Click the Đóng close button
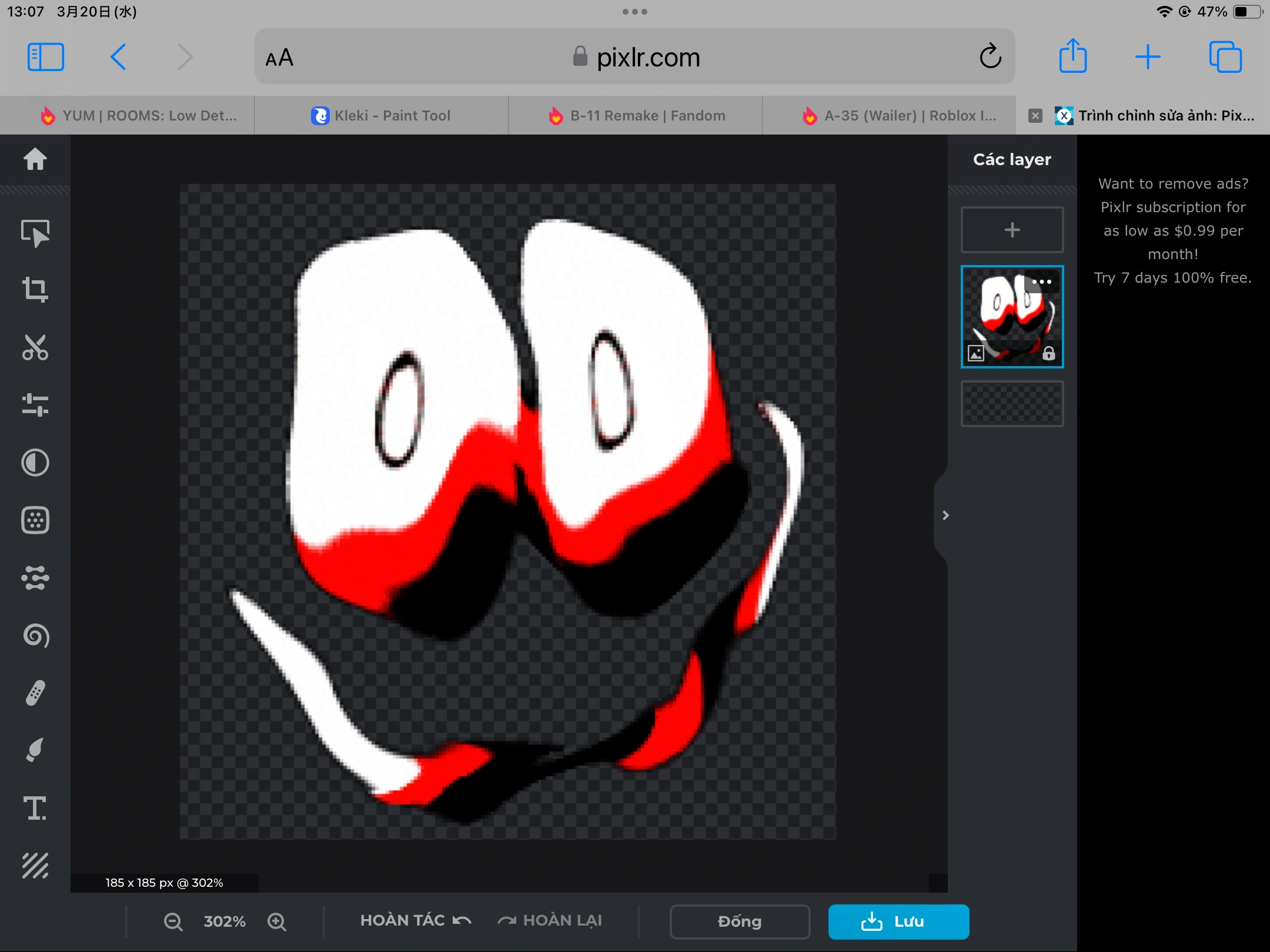This screenshot has width=1270, height=952. tap(740, 921)
